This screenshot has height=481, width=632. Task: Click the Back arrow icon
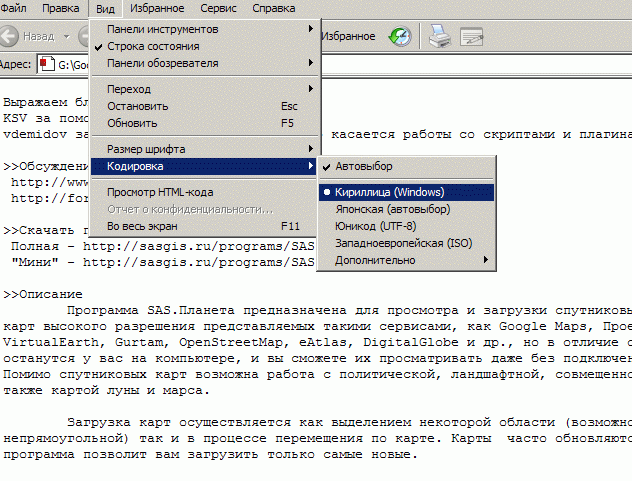[10, 37]
